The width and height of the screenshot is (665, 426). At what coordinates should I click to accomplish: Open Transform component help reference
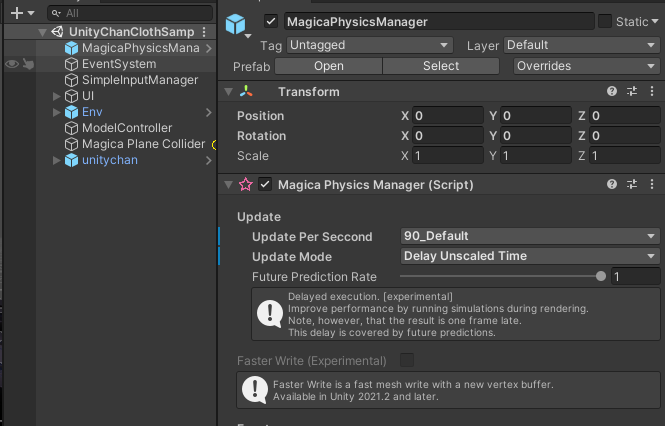pyautogui.click(x=611, y=92)
